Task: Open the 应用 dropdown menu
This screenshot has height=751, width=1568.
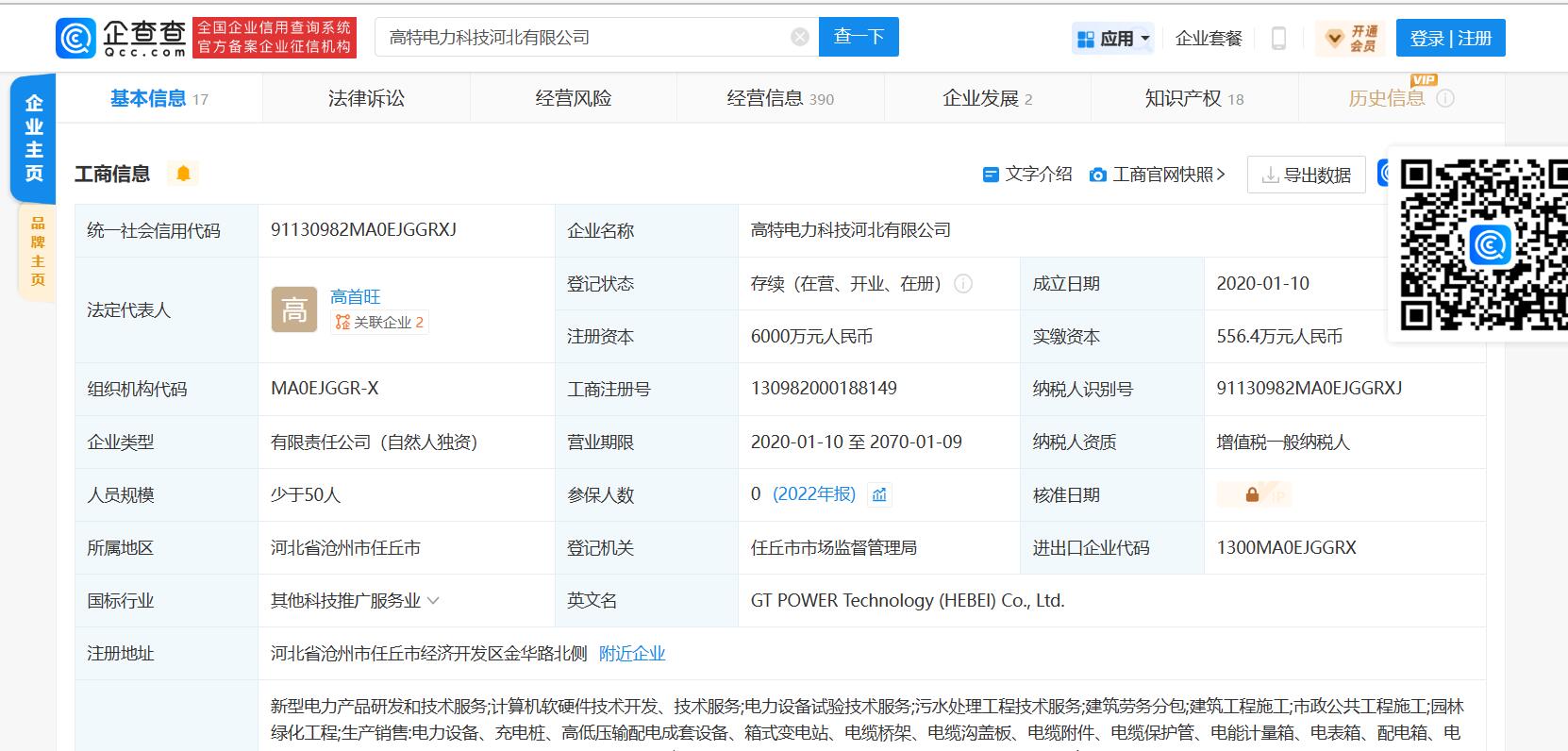Action: click(x=1112, y=39)
